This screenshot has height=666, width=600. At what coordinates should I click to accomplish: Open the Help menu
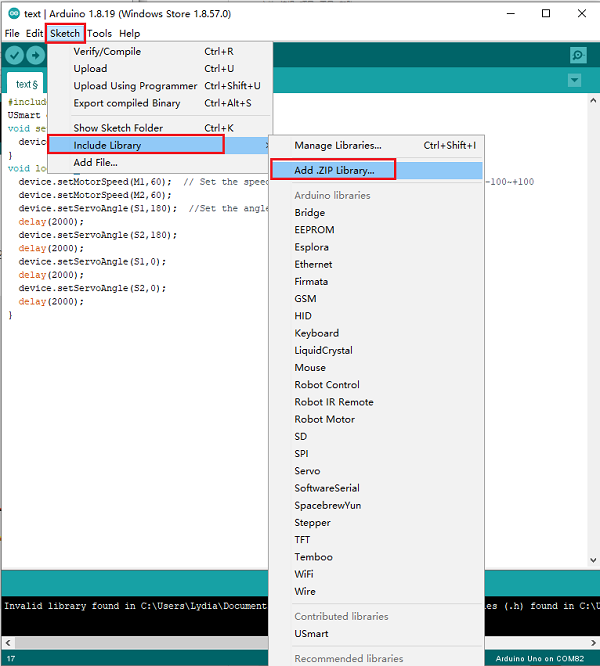point(130,33)
